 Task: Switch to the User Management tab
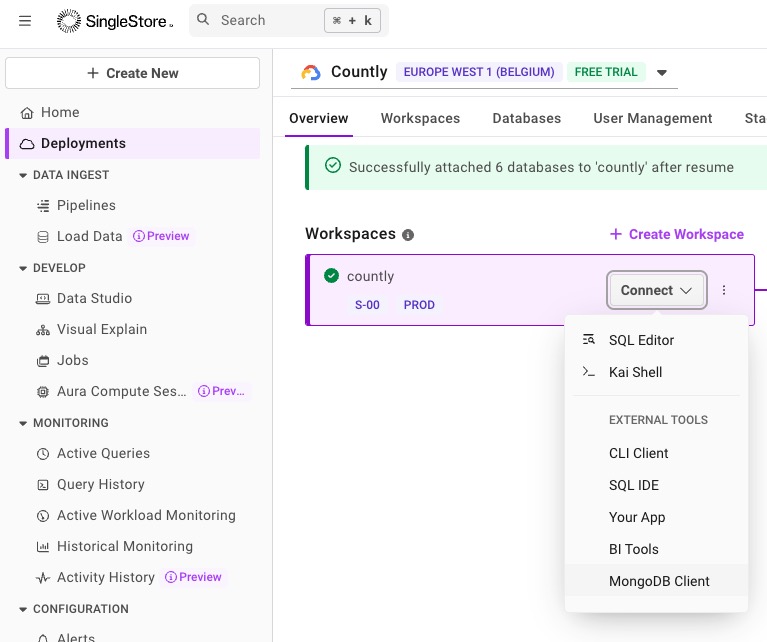point(653,118)
